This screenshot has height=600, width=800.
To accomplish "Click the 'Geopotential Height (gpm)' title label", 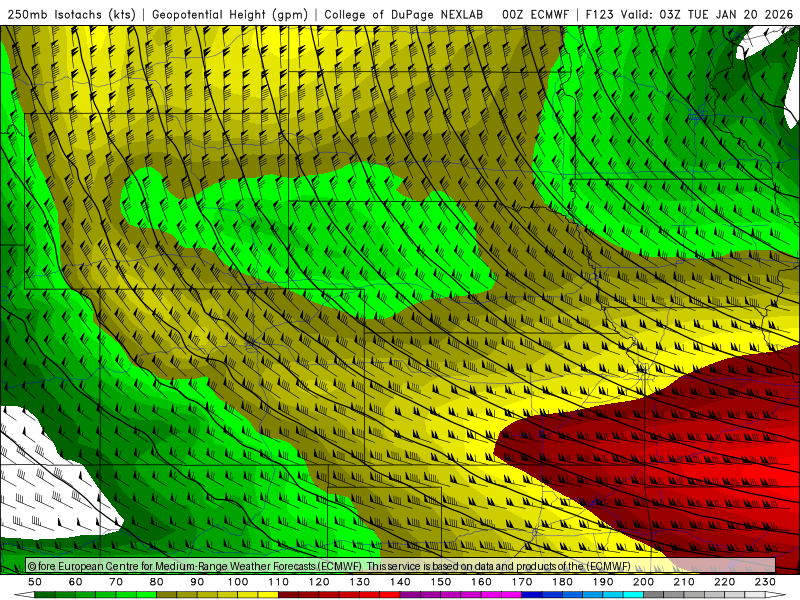I will coord(230,15).
